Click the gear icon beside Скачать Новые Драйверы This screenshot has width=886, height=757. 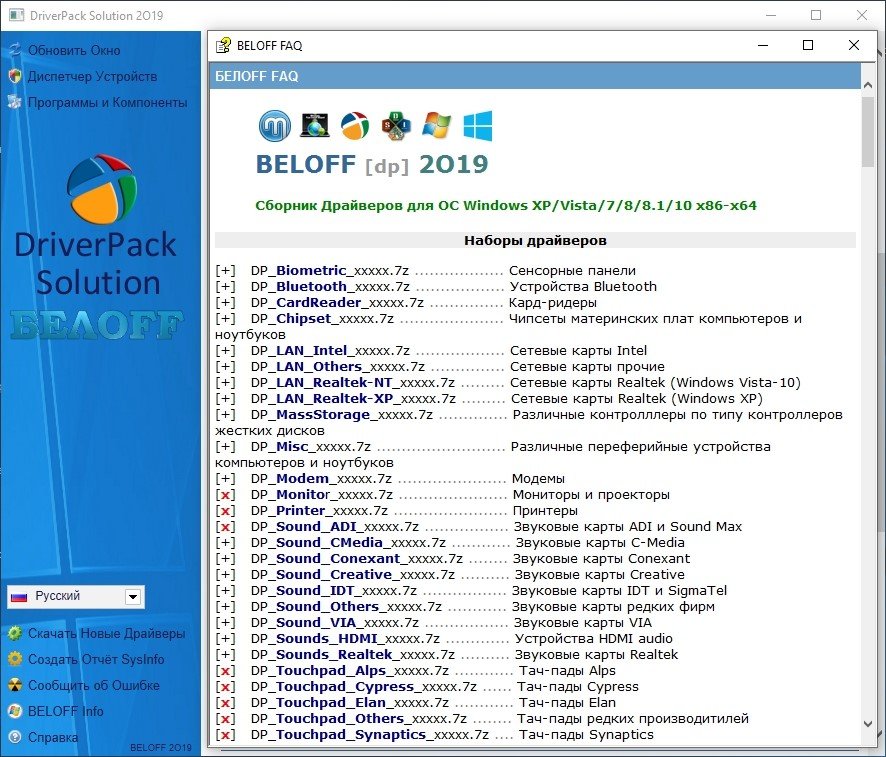15,633
